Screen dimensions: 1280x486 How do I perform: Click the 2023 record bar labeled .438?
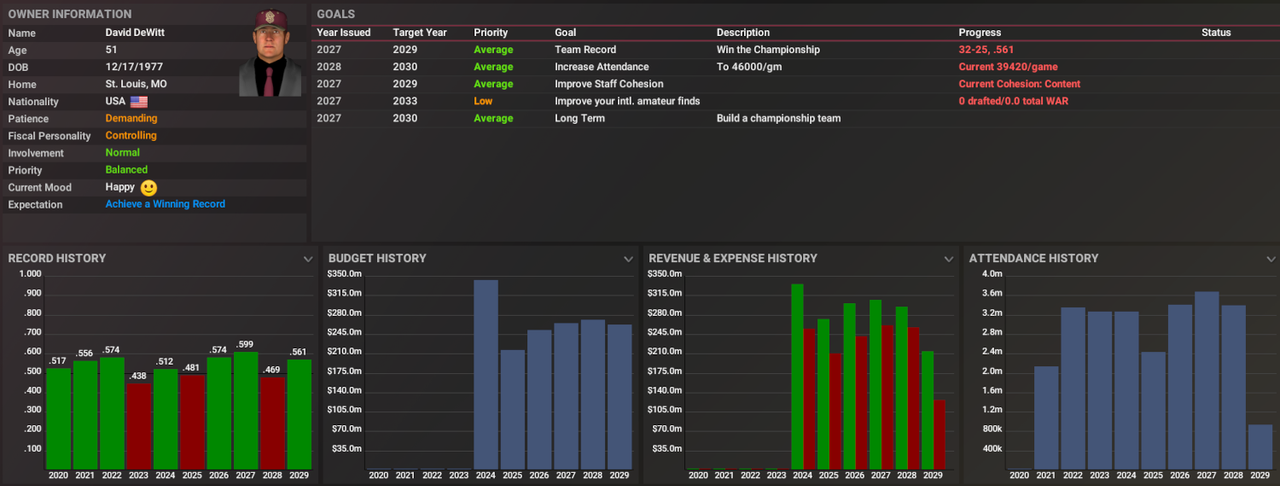click(x=139, y=425)
